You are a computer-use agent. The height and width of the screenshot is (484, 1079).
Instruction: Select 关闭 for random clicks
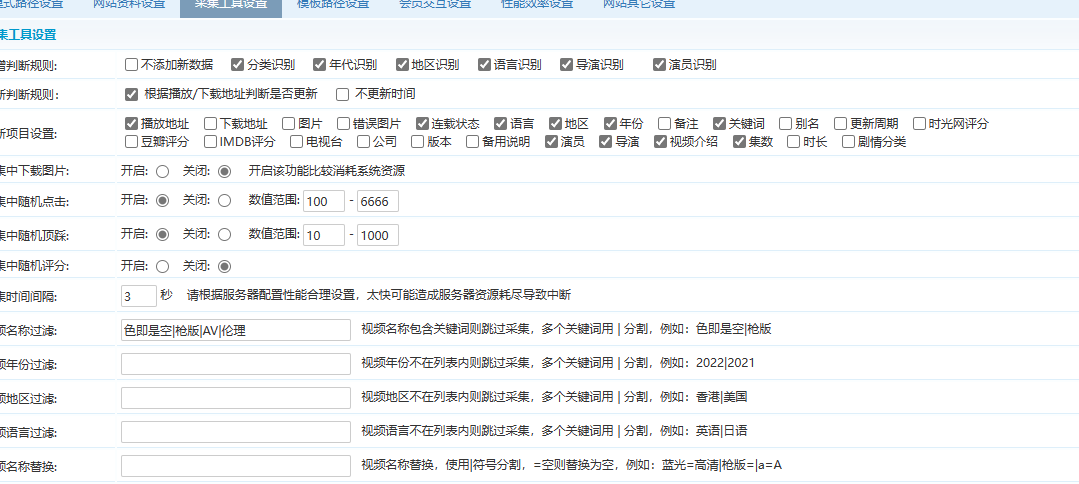pos(224,201)
